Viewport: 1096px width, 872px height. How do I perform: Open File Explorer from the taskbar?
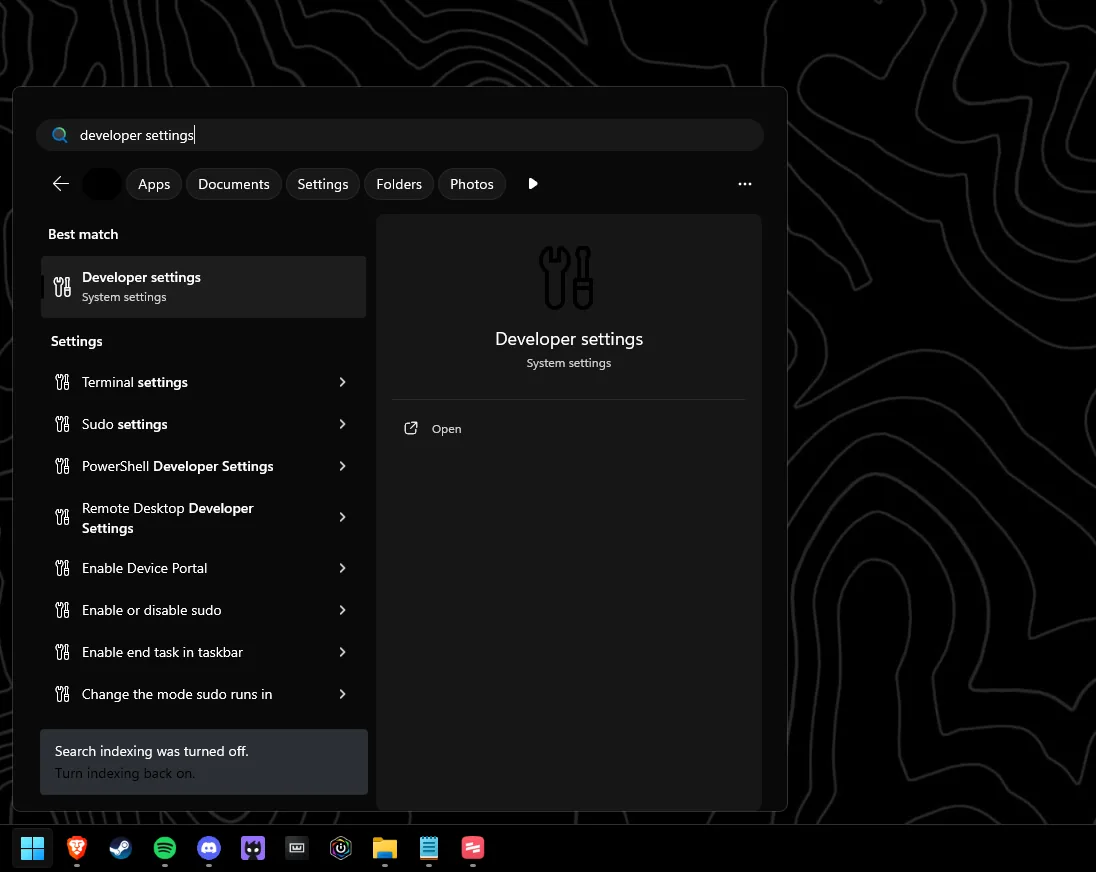[x=385, y=848]
